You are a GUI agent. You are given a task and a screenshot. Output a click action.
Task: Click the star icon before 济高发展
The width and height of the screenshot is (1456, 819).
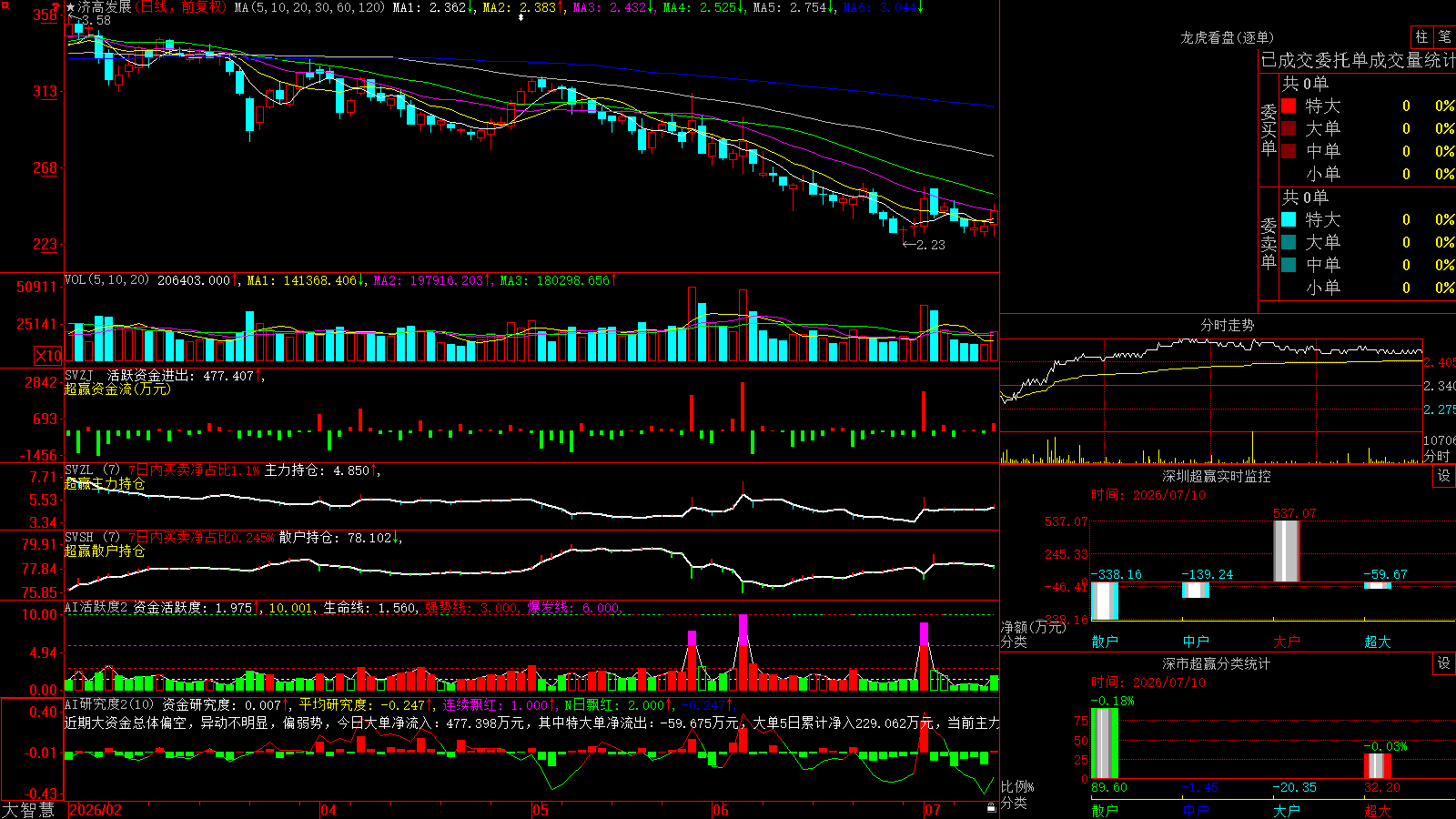pos(71,7)
